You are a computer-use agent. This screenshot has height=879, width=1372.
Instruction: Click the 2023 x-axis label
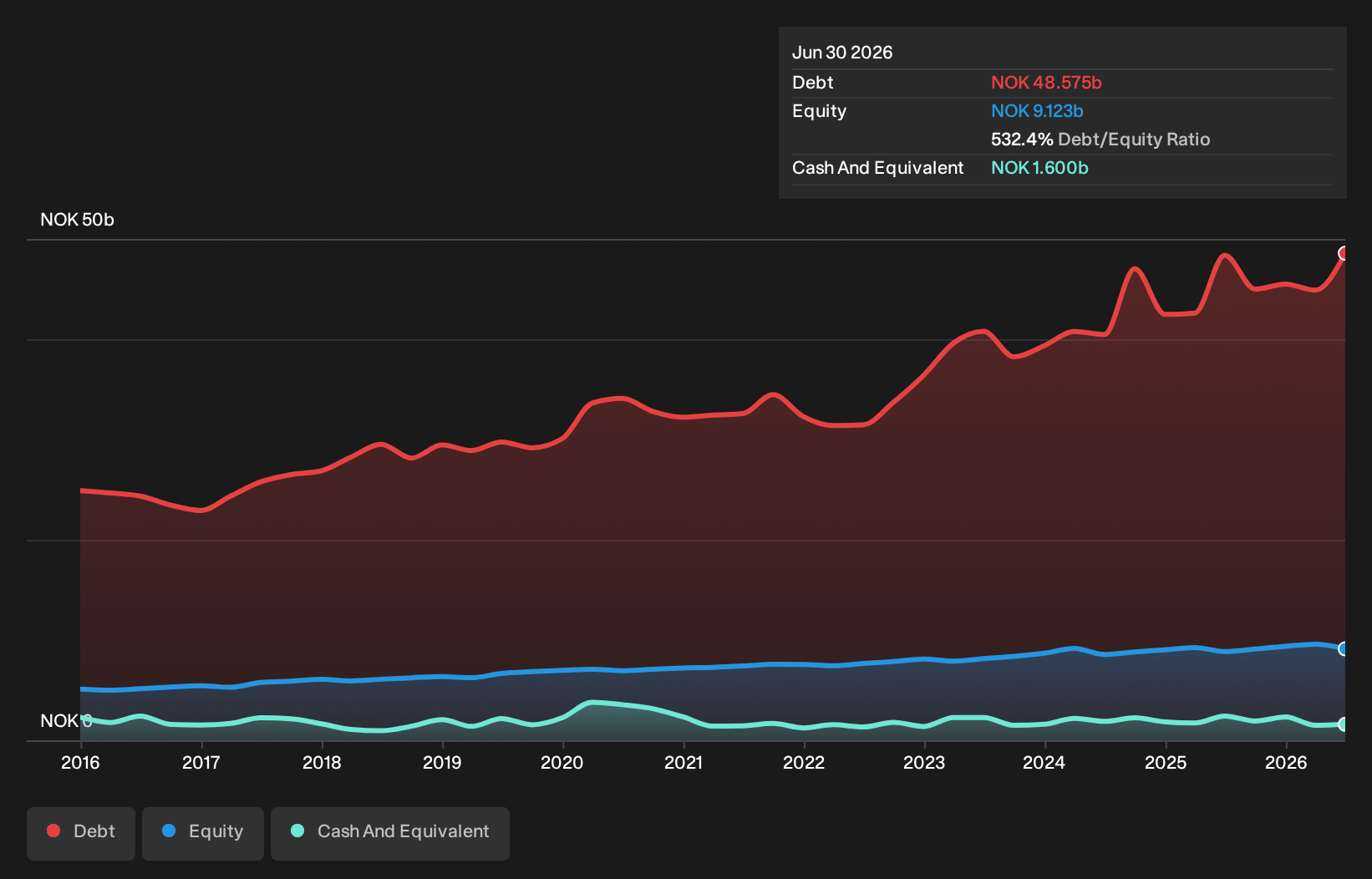[x=924, y=762]
